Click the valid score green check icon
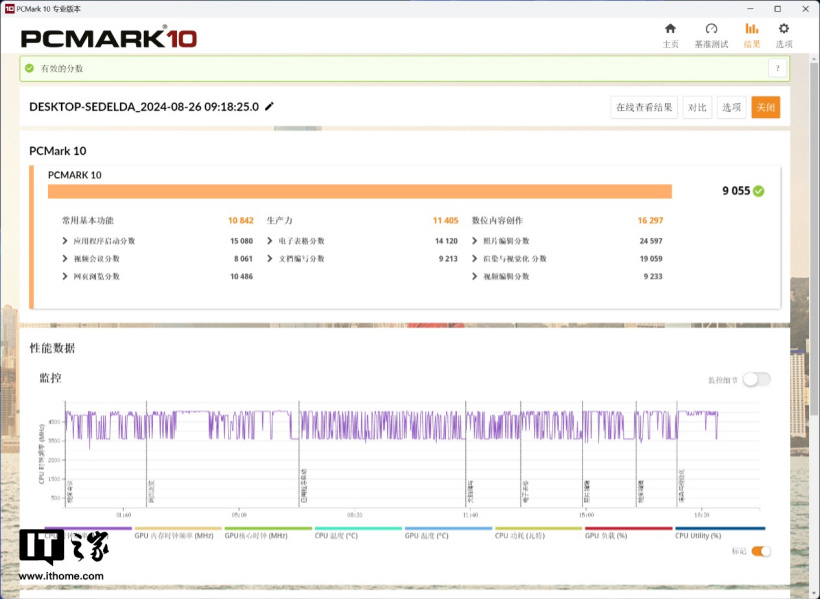This screenshot has height=599, width=820. (x=30, y=68)
